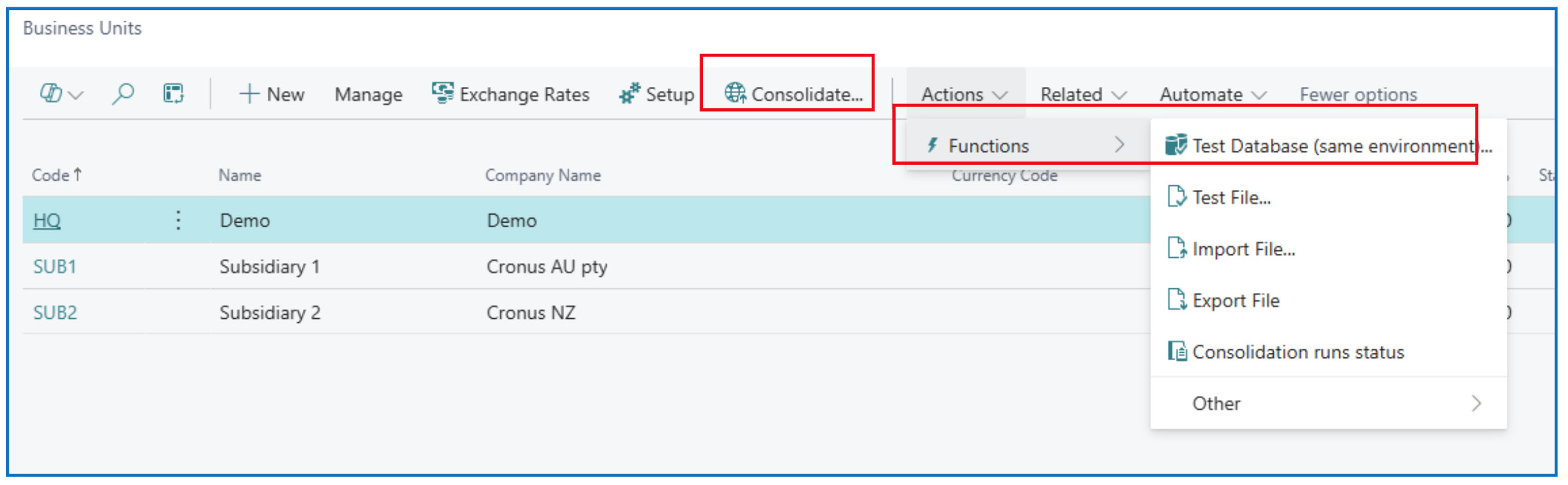Click the search magnifier icon
Viewport: 1568px width, 485px height.
pyautogui.click(x=123, y=94)
